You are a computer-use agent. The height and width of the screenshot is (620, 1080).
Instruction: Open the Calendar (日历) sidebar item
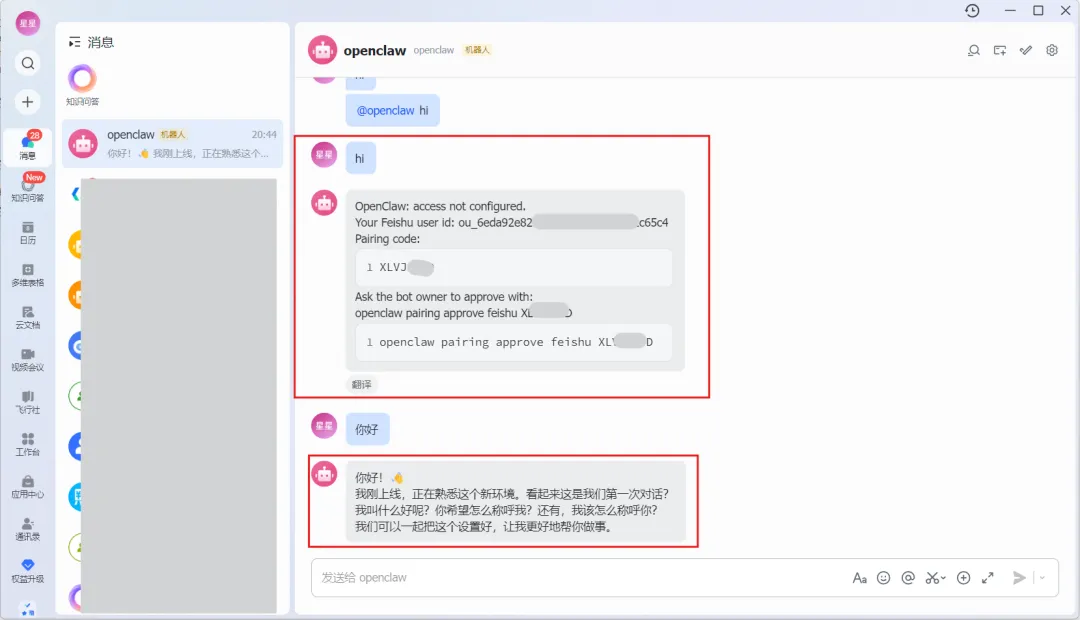point(28,233)
